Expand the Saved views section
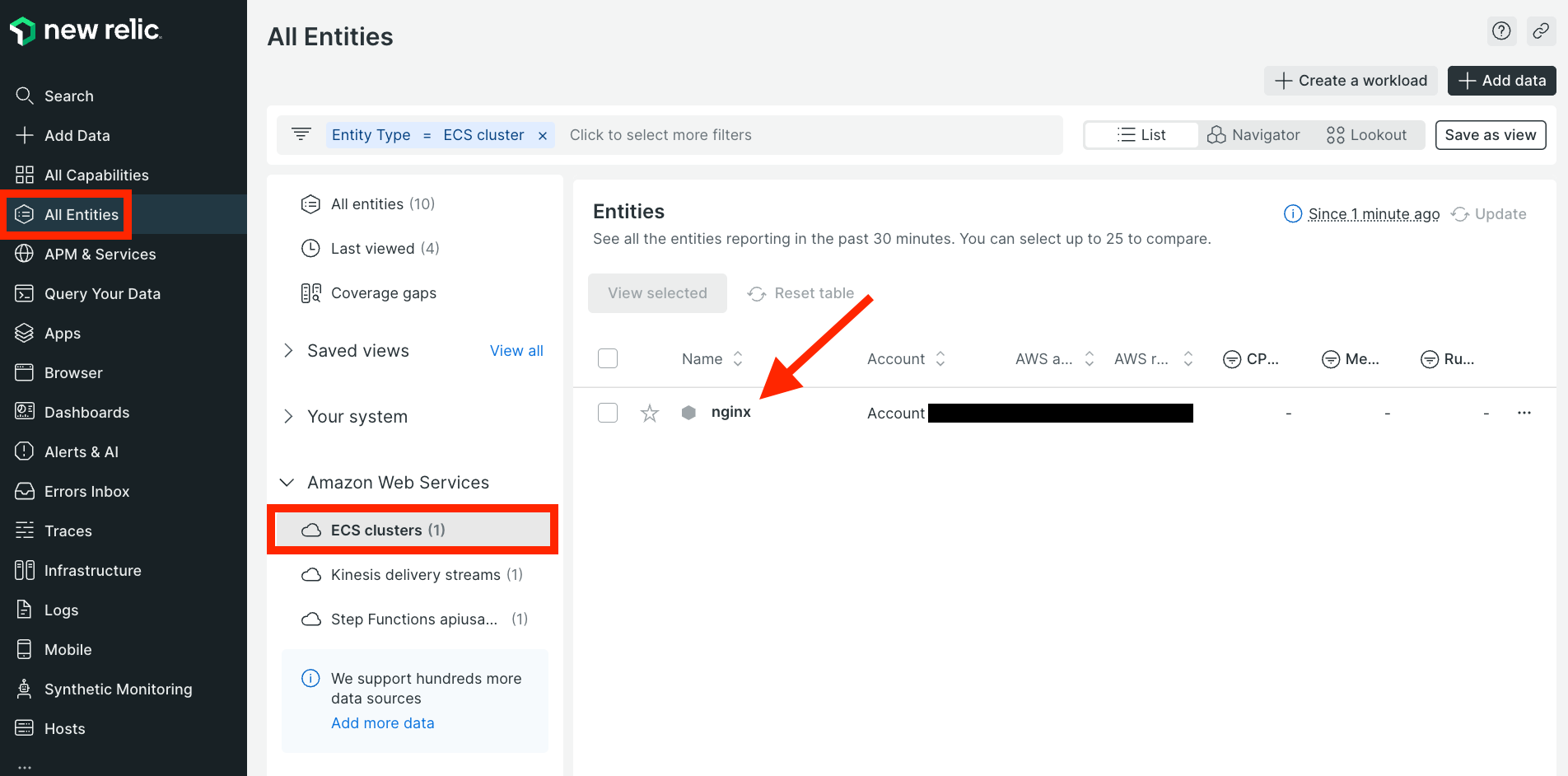 (287, 350)
